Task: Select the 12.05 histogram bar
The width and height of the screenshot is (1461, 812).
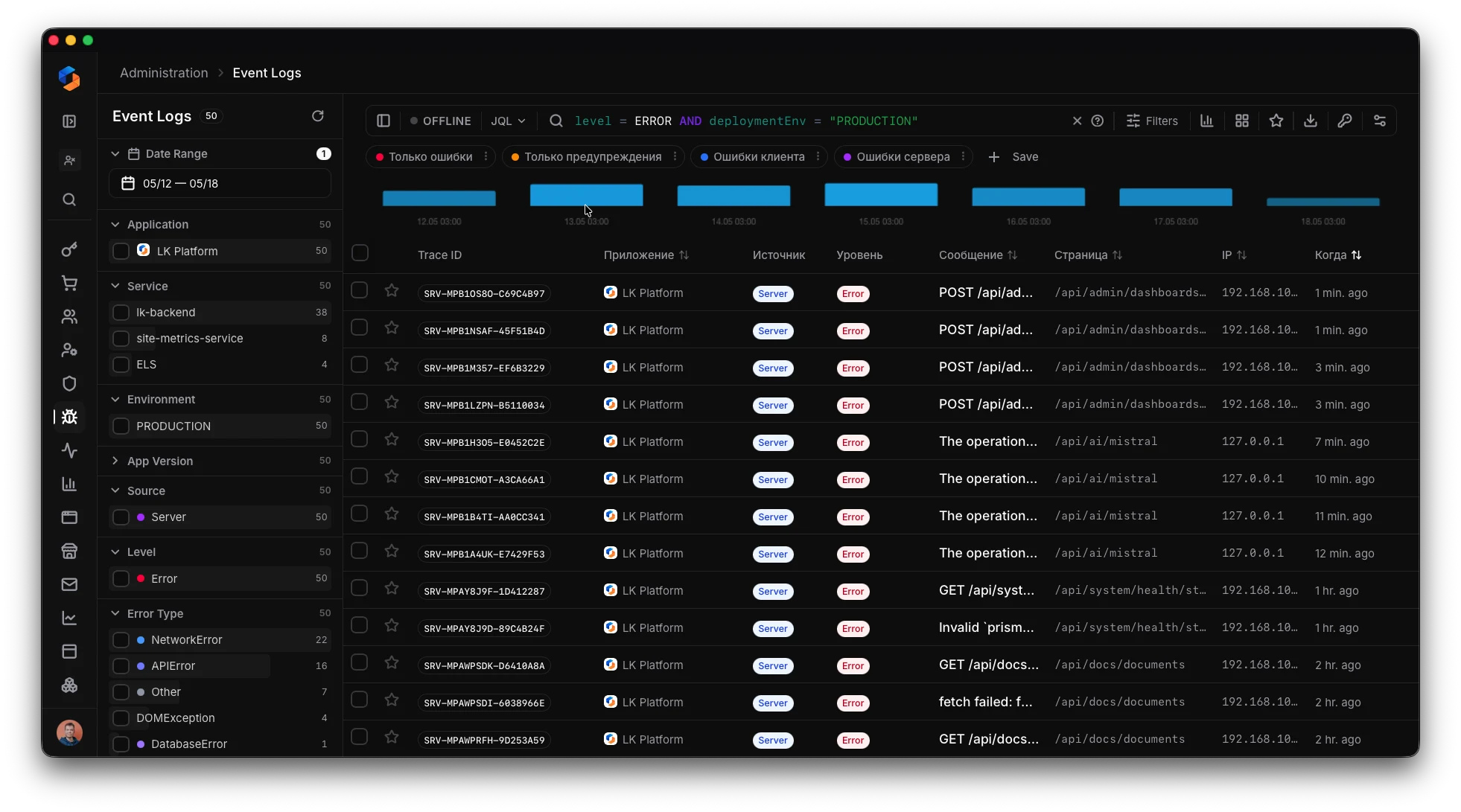Action: [x=439, y=198]
